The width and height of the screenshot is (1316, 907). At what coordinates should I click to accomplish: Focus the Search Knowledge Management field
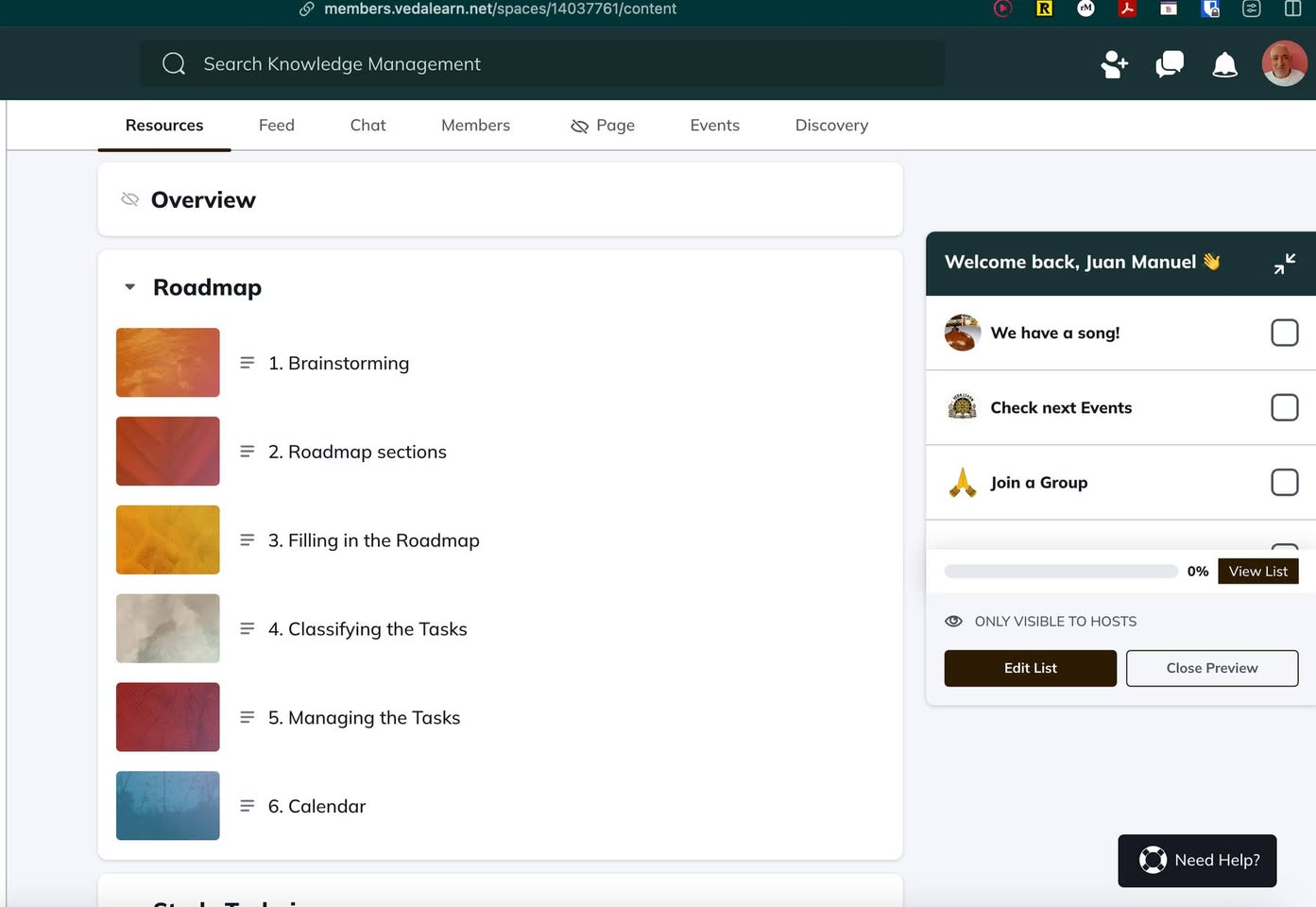coord(542,64)
